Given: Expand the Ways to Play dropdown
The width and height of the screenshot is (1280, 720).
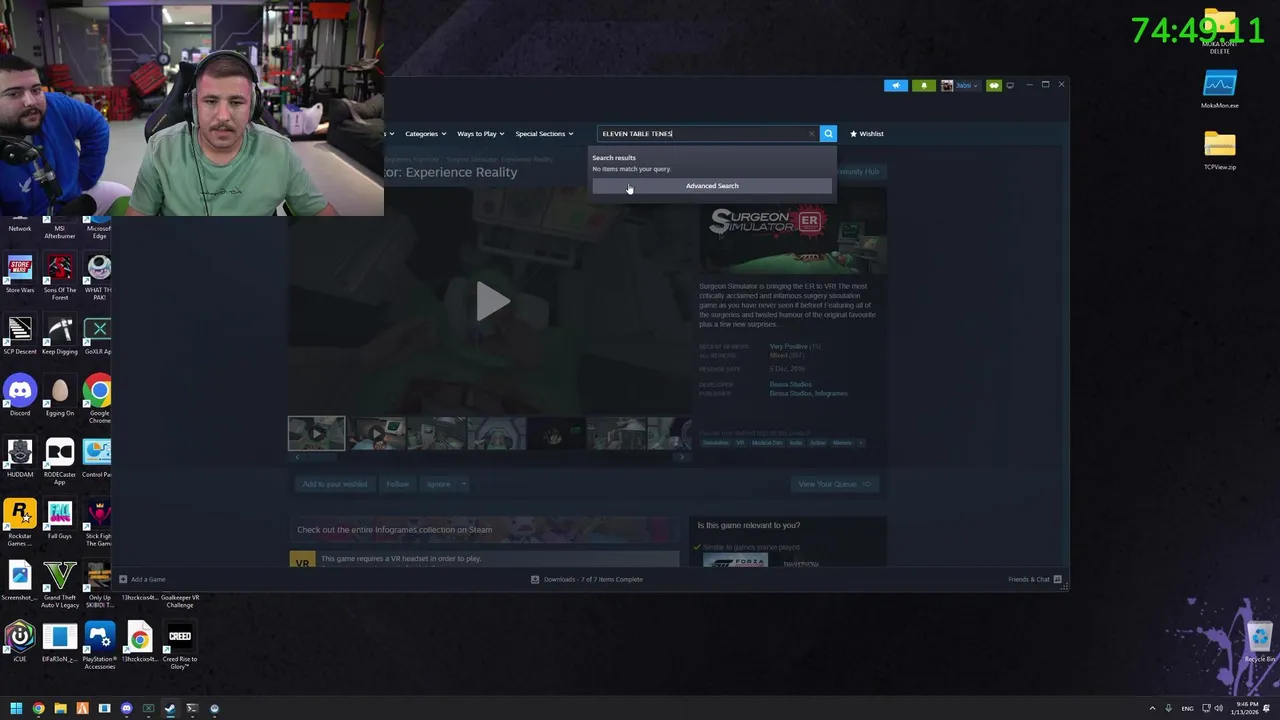Looking at the screenshot, I should pos(480,133).
